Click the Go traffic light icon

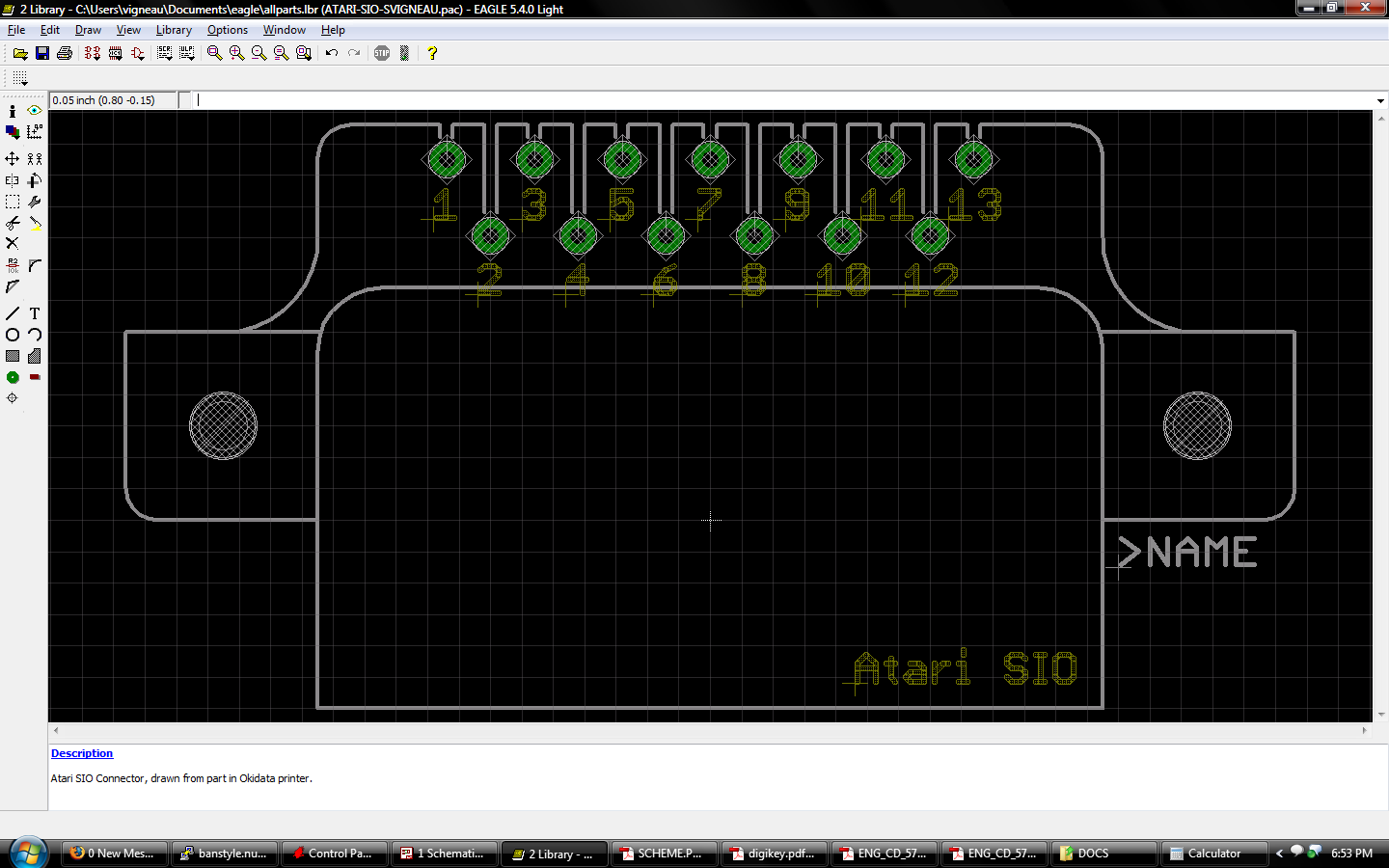tap(405, 53)
